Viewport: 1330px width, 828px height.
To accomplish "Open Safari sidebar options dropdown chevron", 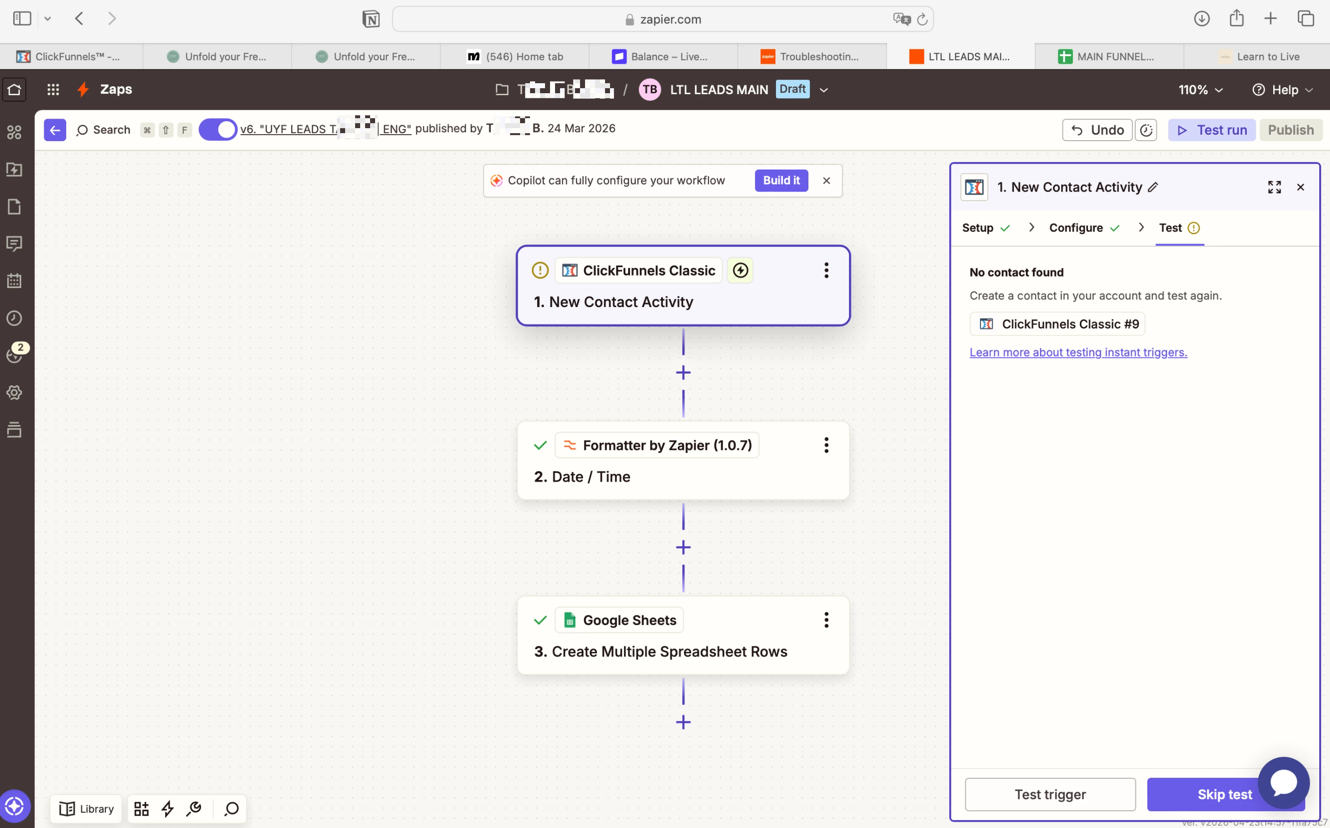I will click(x=47, y=19).
